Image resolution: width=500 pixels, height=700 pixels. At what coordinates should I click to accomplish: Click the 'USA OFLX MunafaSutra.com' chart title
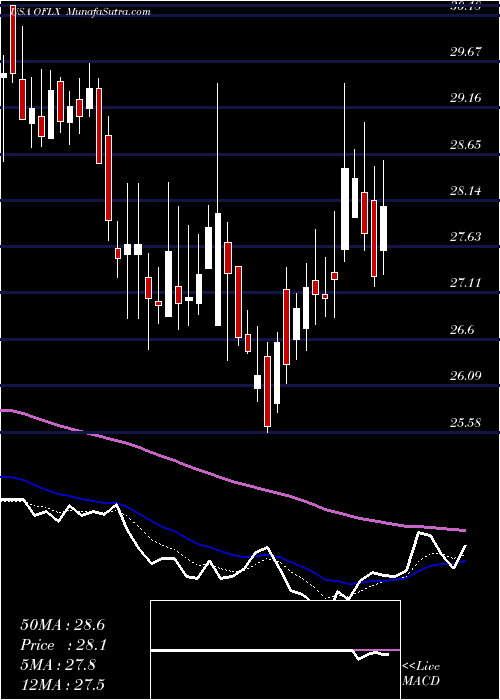click(80, 12)
